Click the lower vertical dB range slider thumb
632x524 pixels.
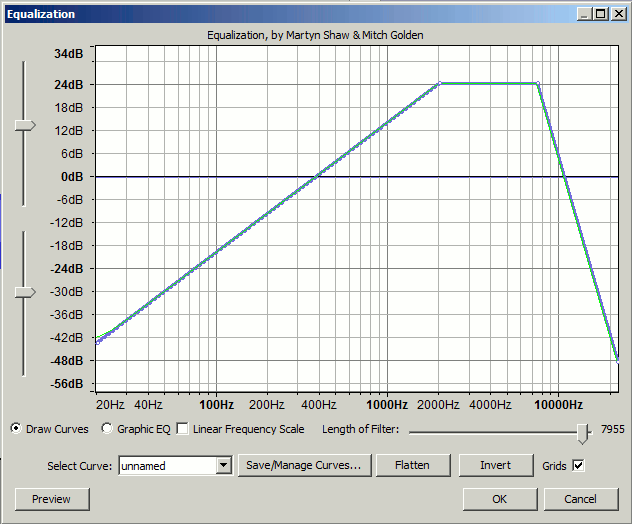coord(24,292)
